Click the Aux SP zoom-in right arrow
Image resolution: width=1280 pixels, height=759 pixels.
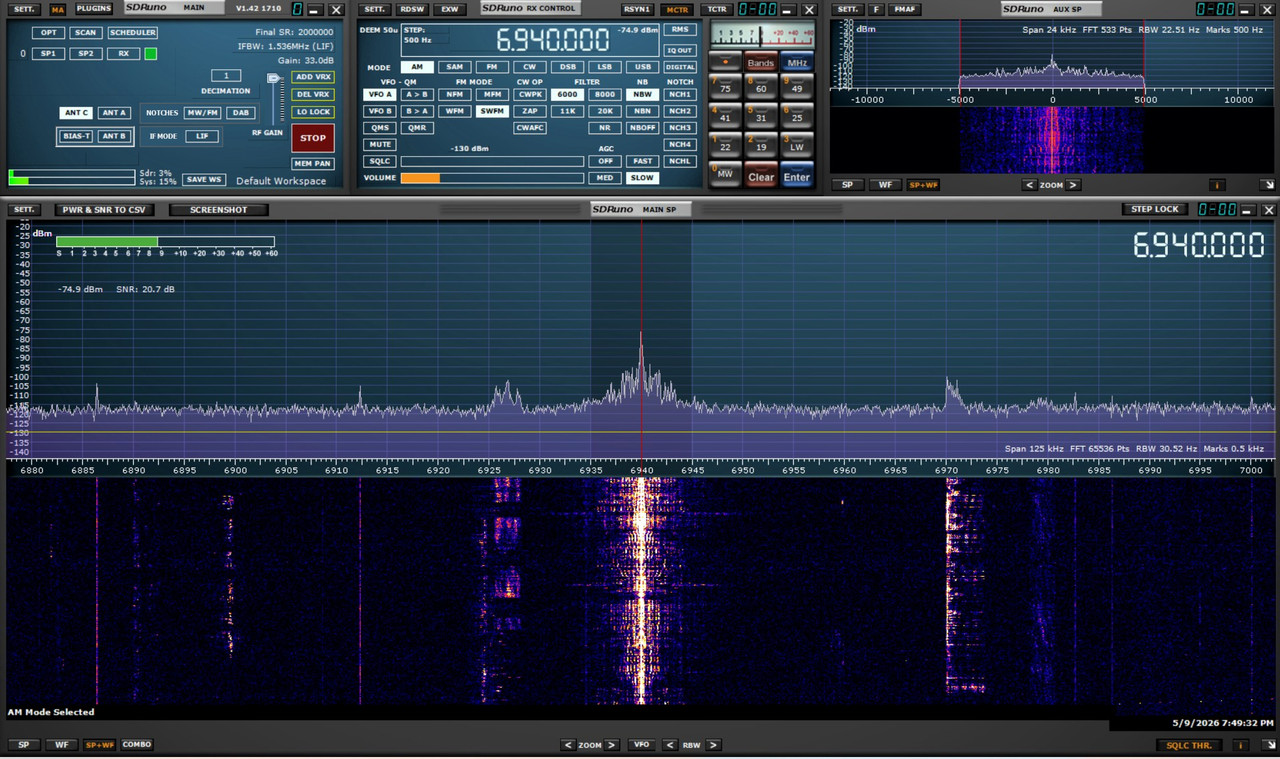(1073, 185)
